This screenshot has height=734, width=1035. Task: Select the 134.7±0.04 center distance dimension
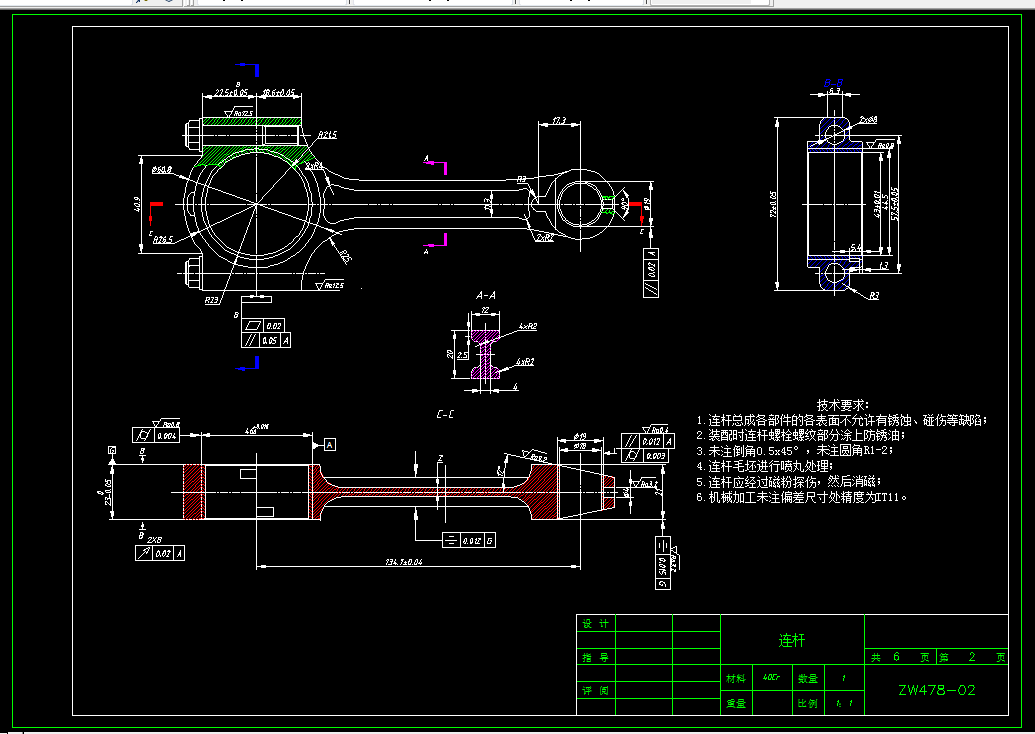click(x=403, y=562)
